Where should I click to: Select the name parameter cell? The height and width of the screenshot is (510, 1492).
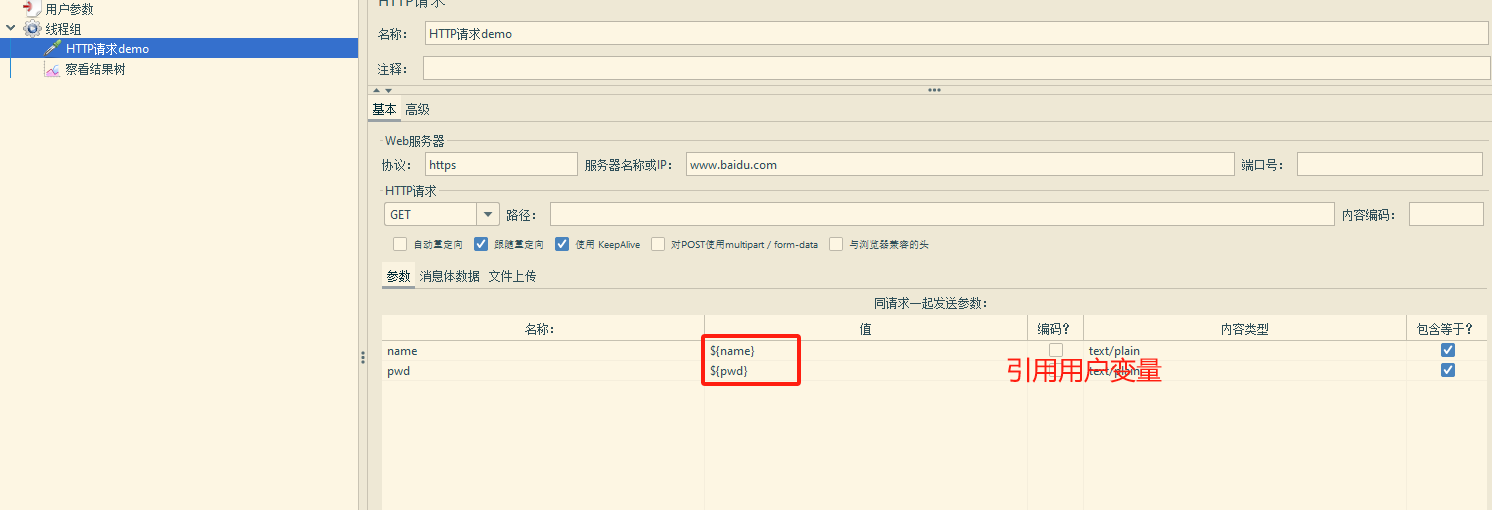(543, 351)
